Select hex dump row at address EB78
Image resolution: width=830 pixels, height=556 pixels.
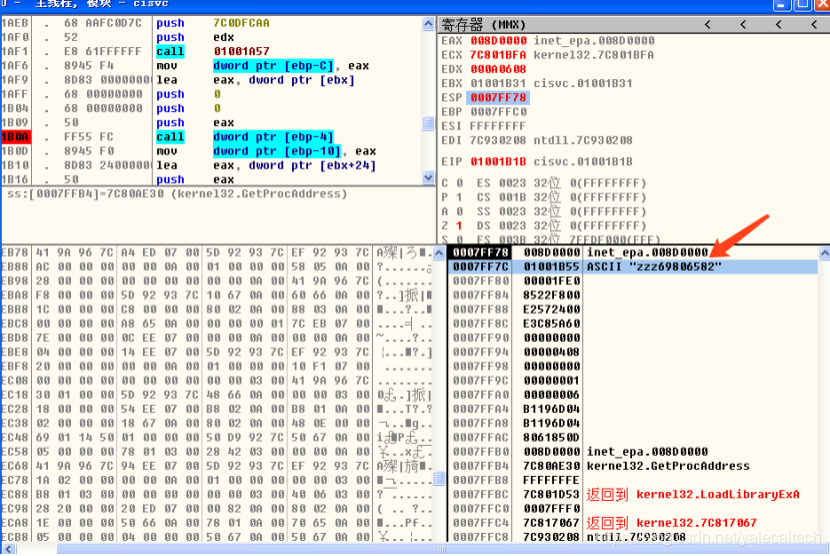tap(217, 253)
